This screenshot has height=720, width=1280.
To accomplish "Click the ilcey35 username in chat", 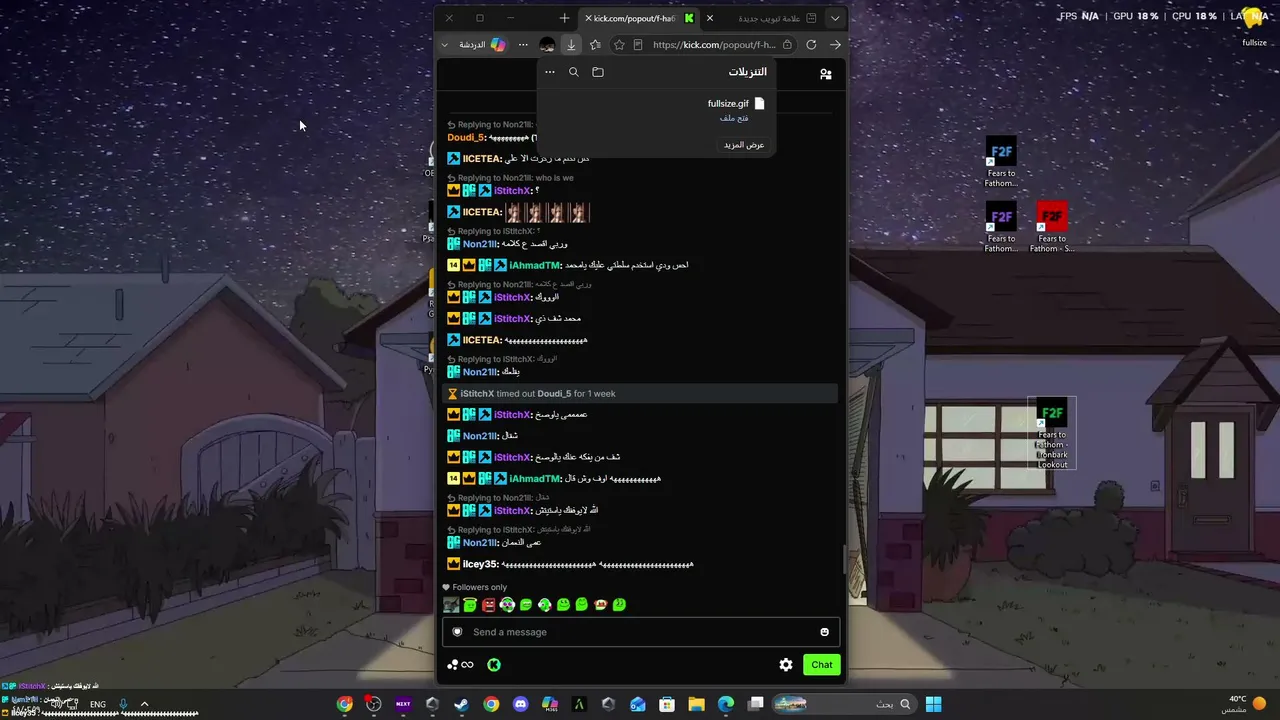I will [x=480, y=564].
